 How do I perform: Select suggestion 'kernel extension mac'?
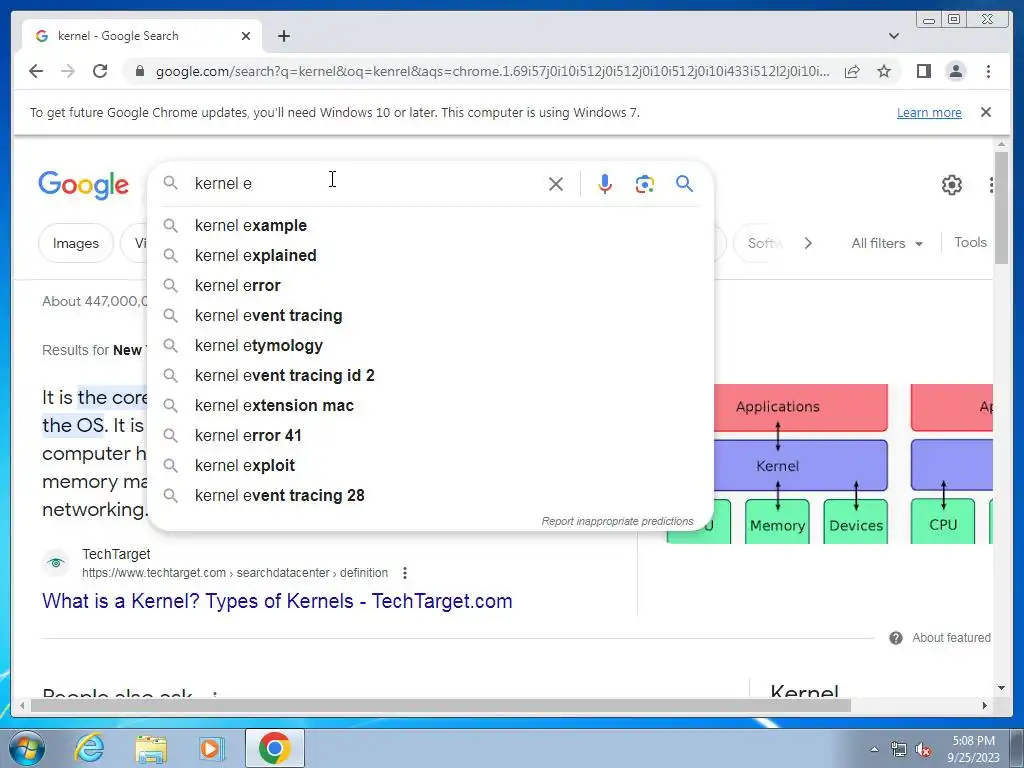point(430,406)
